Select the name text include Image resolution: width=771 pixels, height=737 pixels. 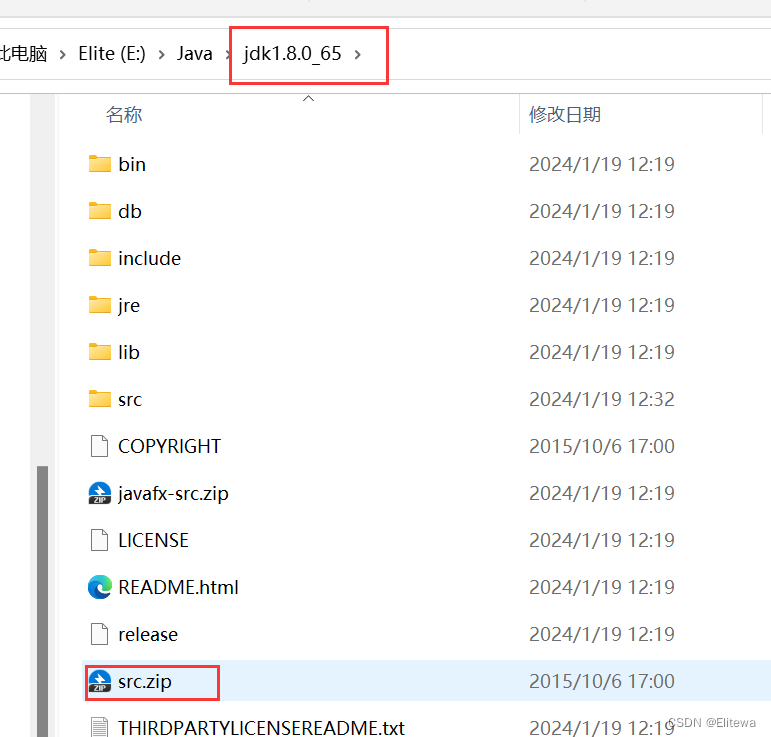click(149, 258)
